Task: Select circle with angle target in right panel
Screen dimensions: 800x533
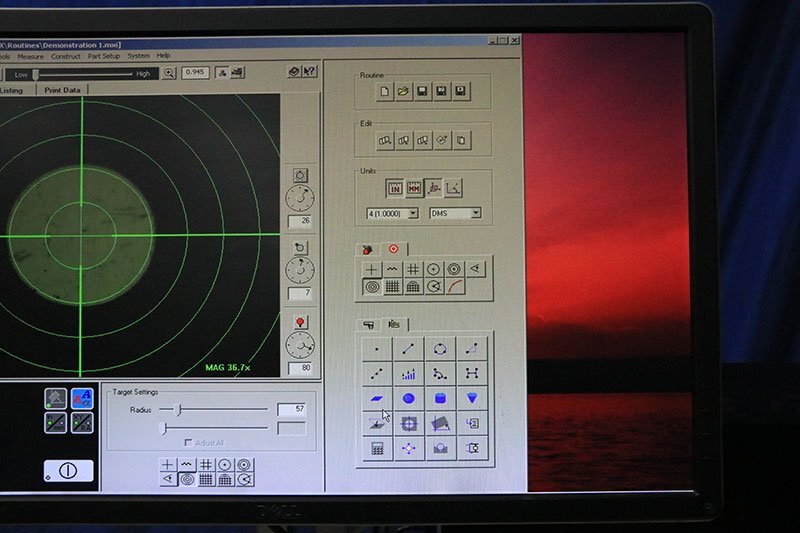Action: tap(434, 287)
